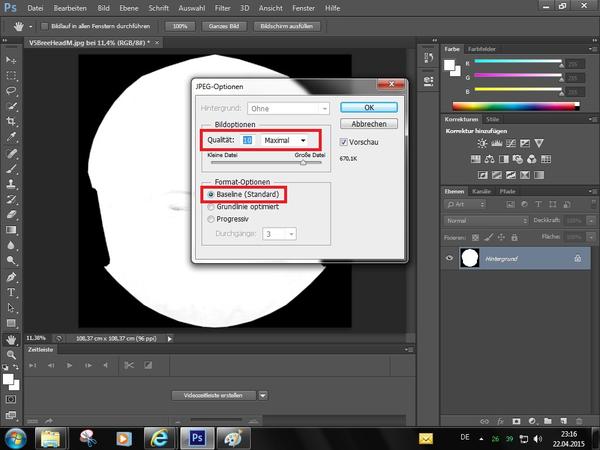Click the Hintergrund layer thumbnail
600x450 pixels.
[x=470, y=258]
